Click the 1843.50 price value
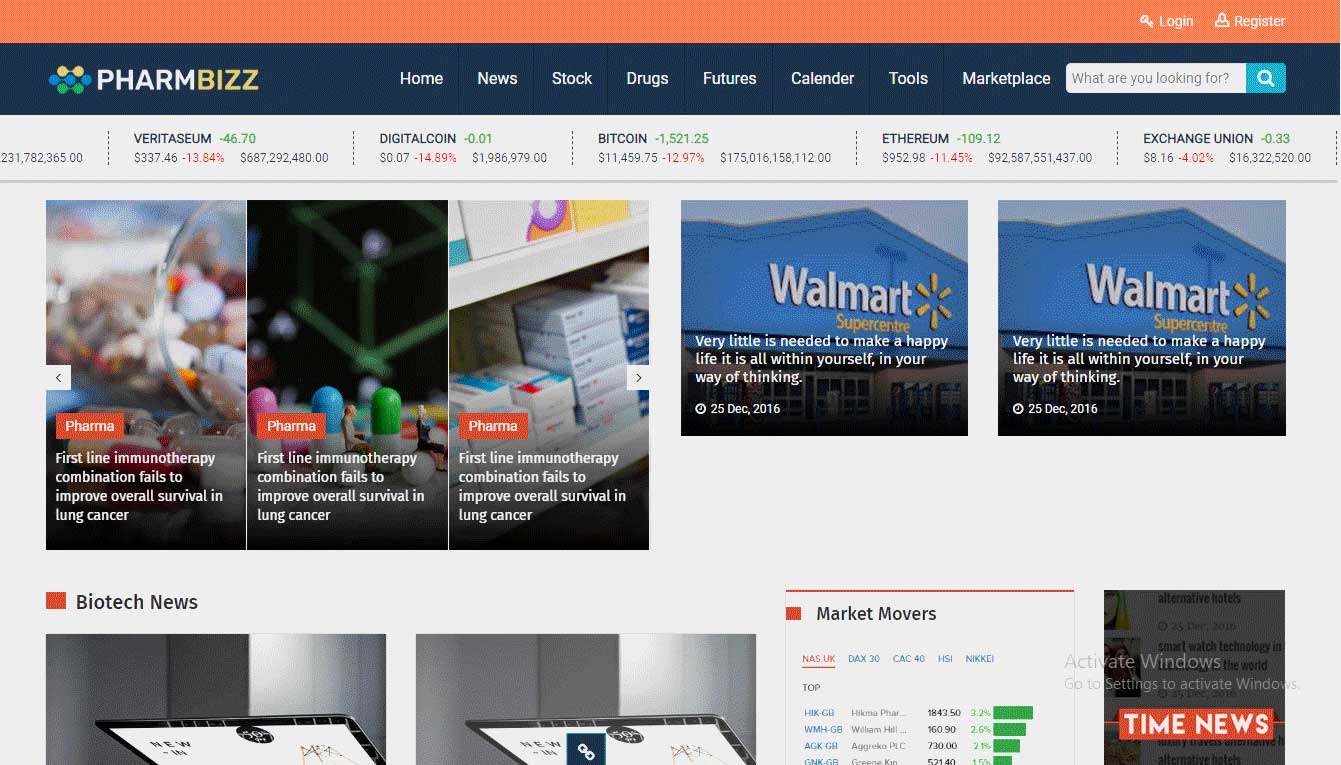 944,713
